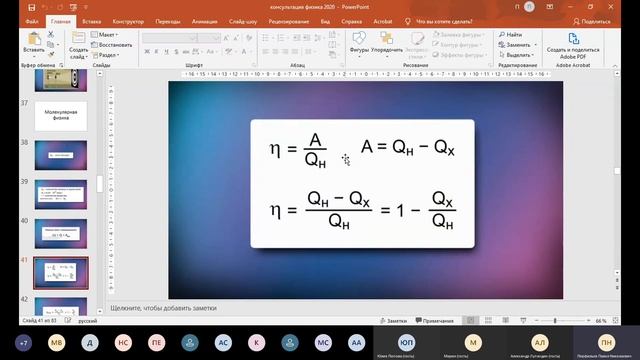Fit slide to current window icon
Screen dimensions: 640x360
[x=616, y=321]
